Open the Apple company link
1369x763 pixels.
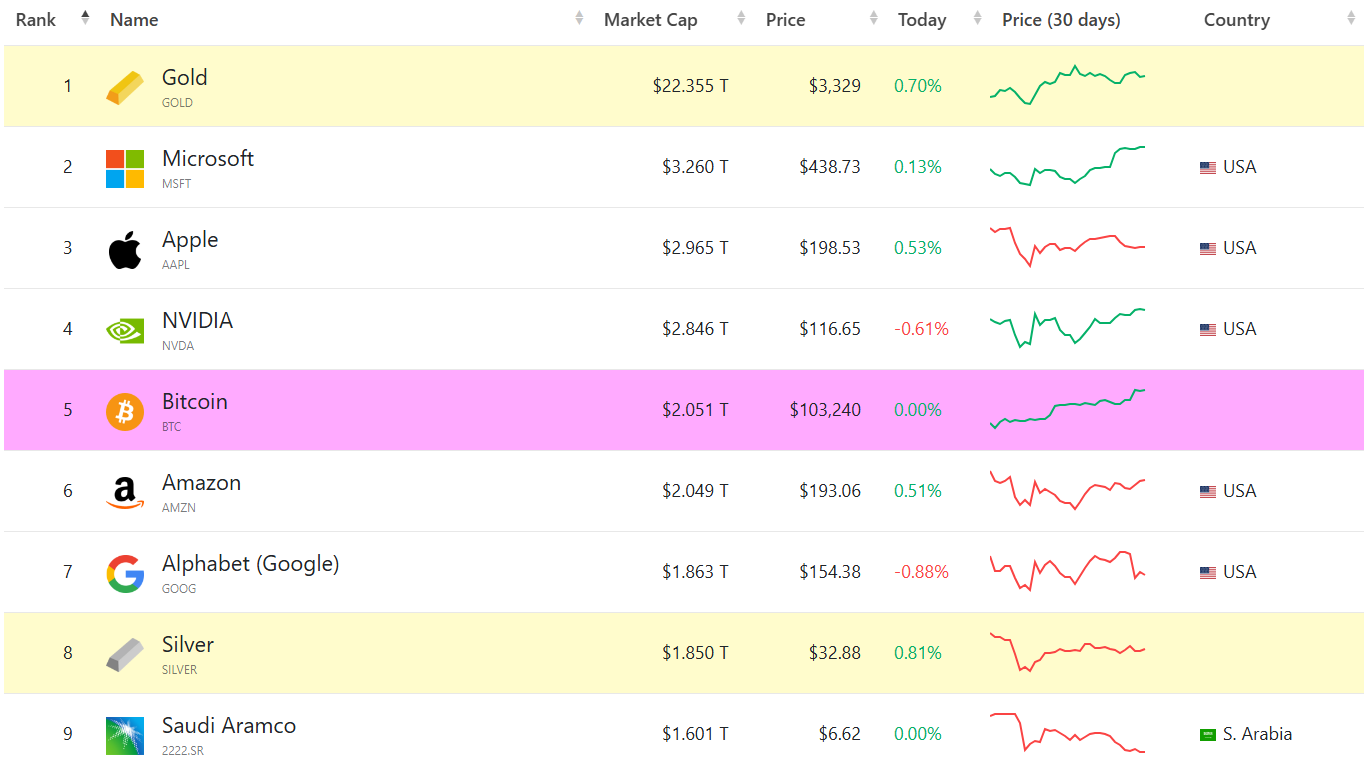[x=190, y=240]
